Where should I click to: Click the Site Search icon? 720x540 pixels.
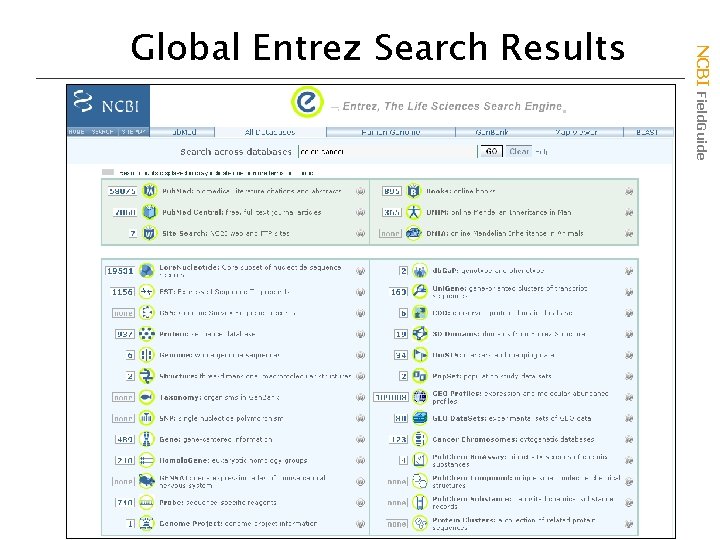pos(149,233)
